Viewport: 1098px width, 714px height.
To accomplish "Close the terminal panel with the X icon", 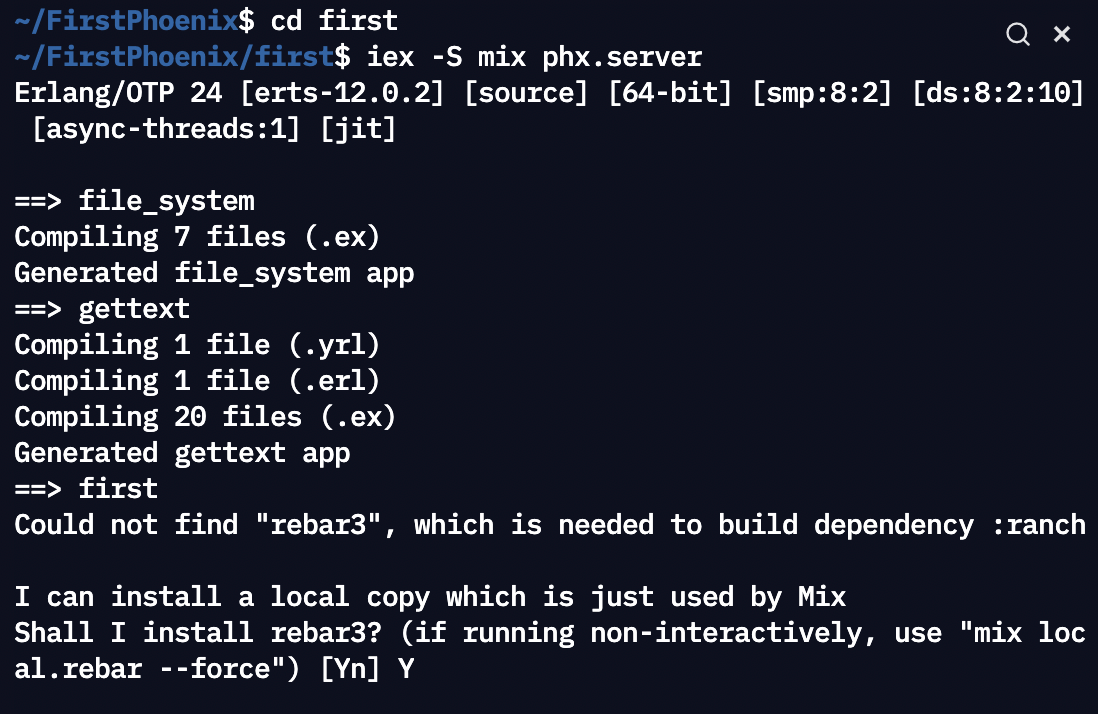I will 1062,34.
